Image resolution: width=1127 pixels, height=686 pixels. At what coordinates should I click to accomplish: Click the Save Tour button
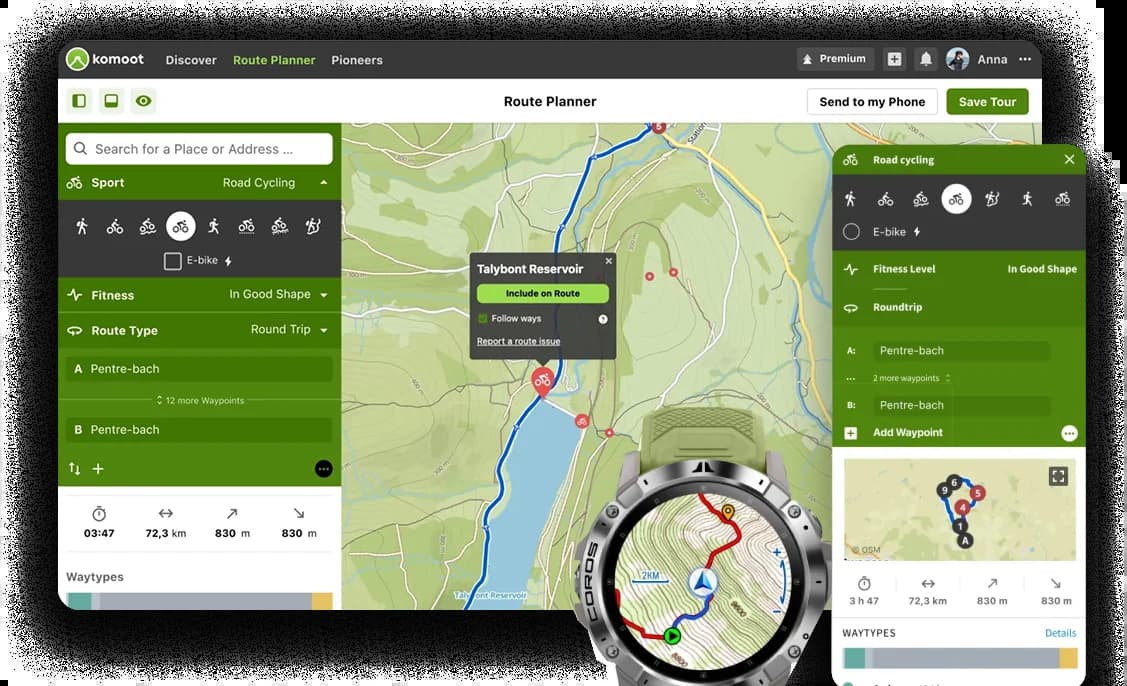987,101
